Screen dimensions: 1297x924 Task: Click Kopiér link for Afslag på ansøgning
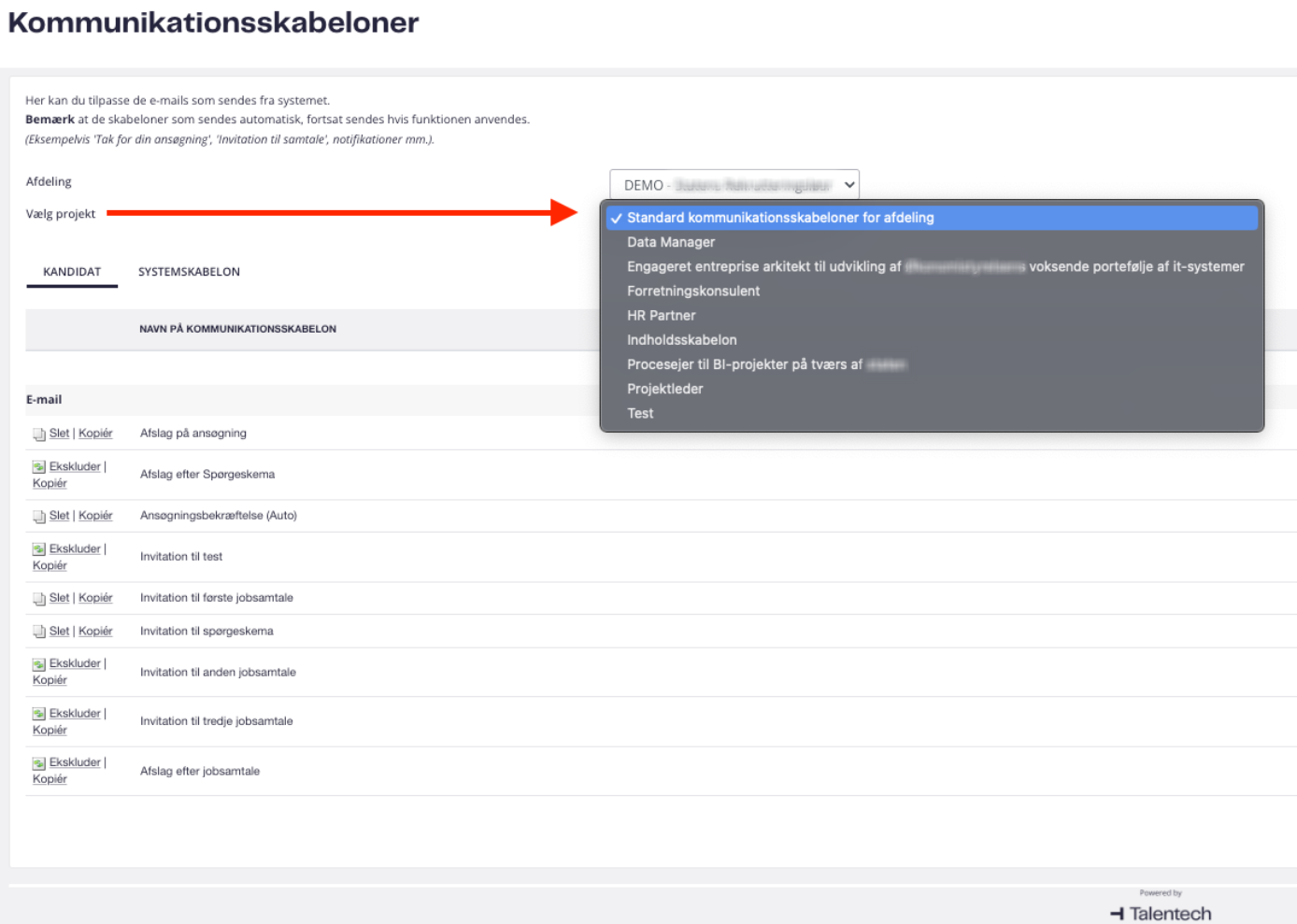[x=95, y=434]
